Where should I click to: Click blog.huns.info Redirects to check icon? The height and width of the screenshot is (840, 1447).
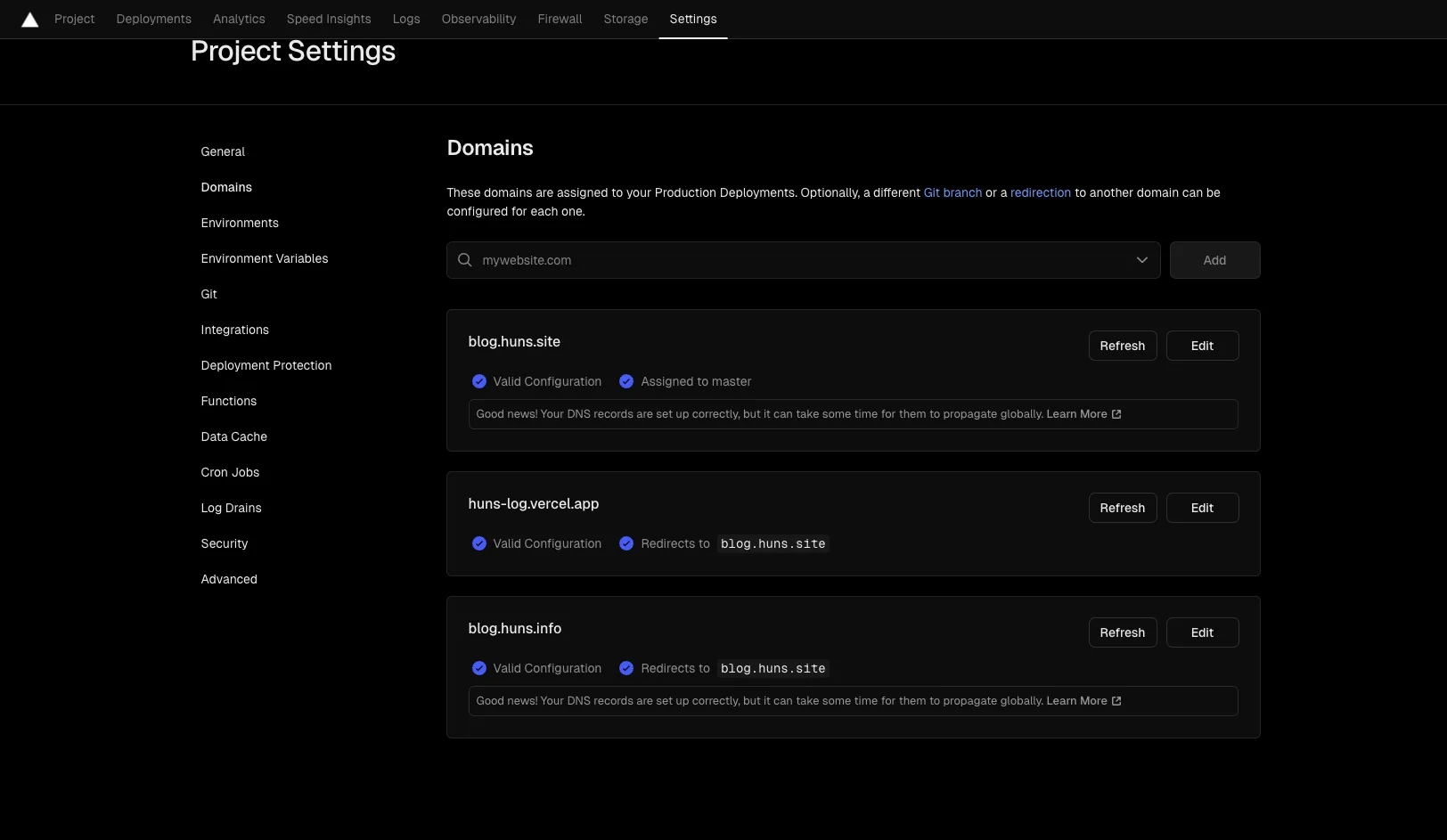[x=626, y=668]
